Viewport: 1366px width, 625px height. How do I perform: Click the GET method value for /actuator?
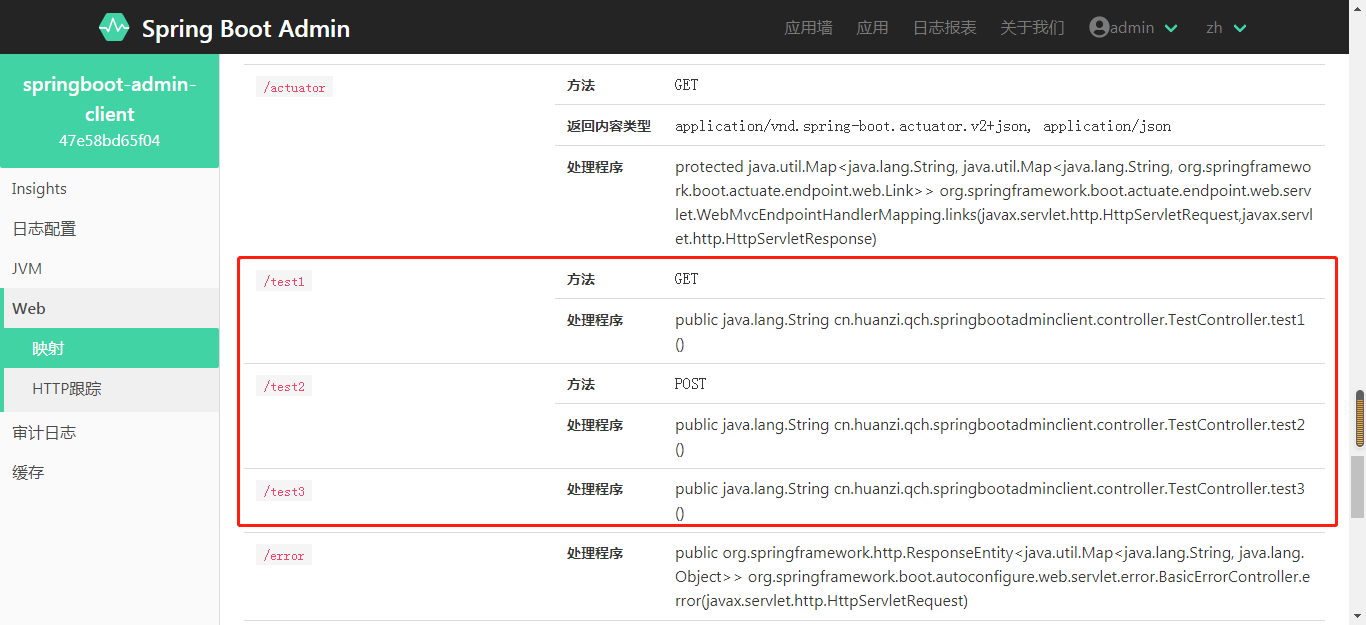(x=686, y=85)
